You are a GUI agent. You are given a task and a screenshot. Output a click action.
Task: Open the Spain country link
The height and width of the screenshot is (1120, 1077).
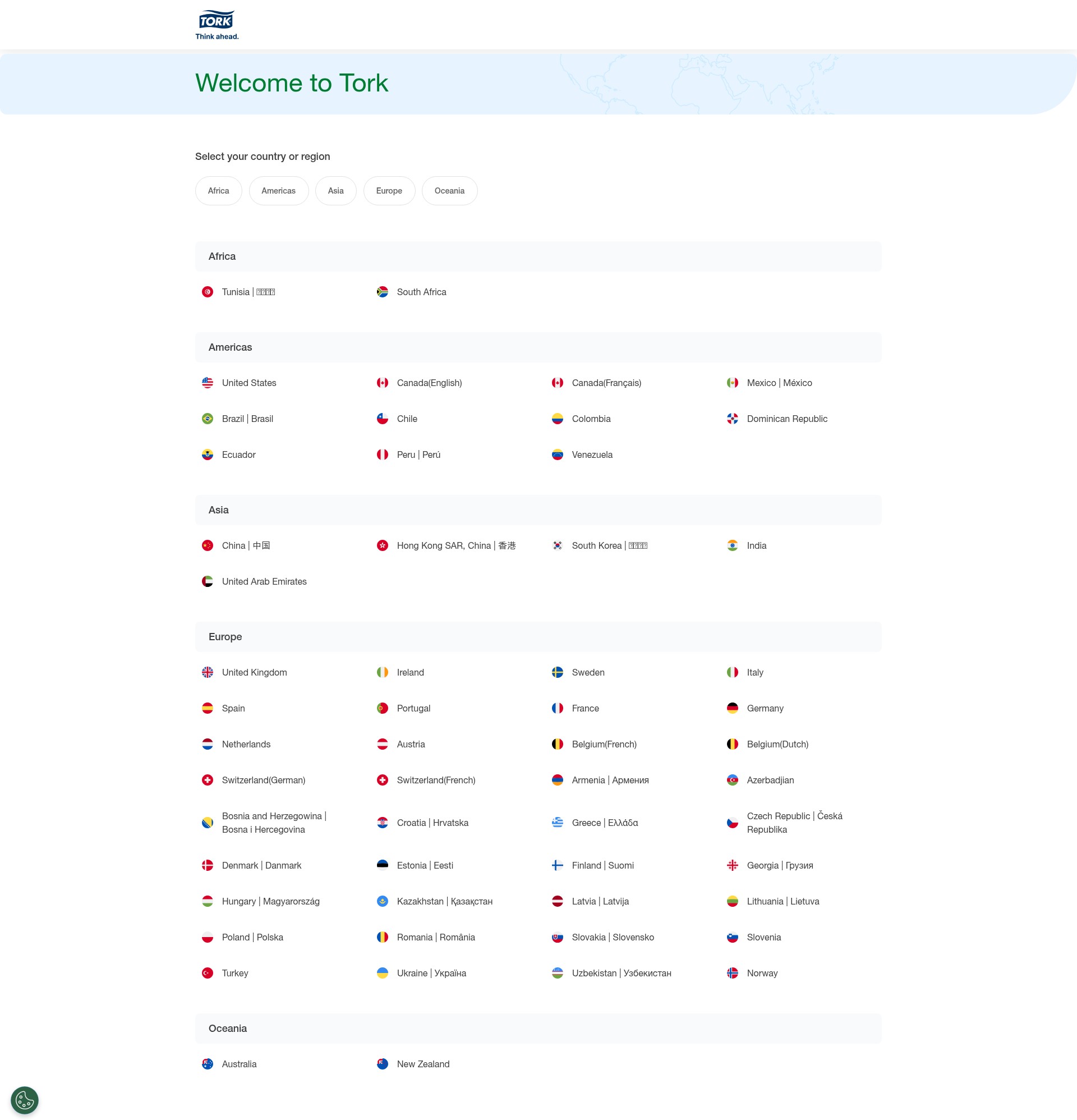233,709
